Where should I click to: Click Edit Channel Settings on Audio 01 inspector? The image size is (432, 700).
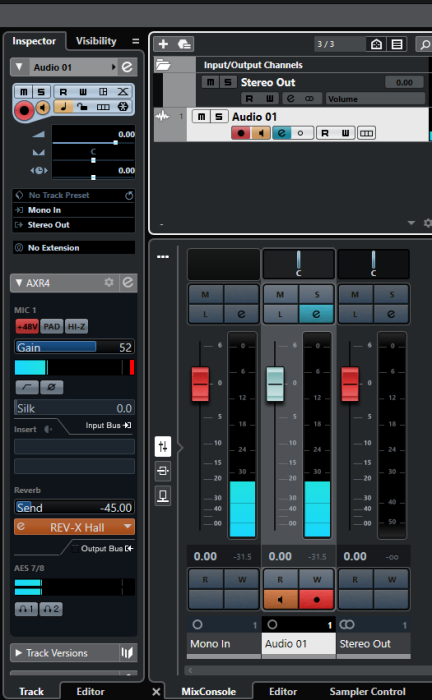[127, 67]
